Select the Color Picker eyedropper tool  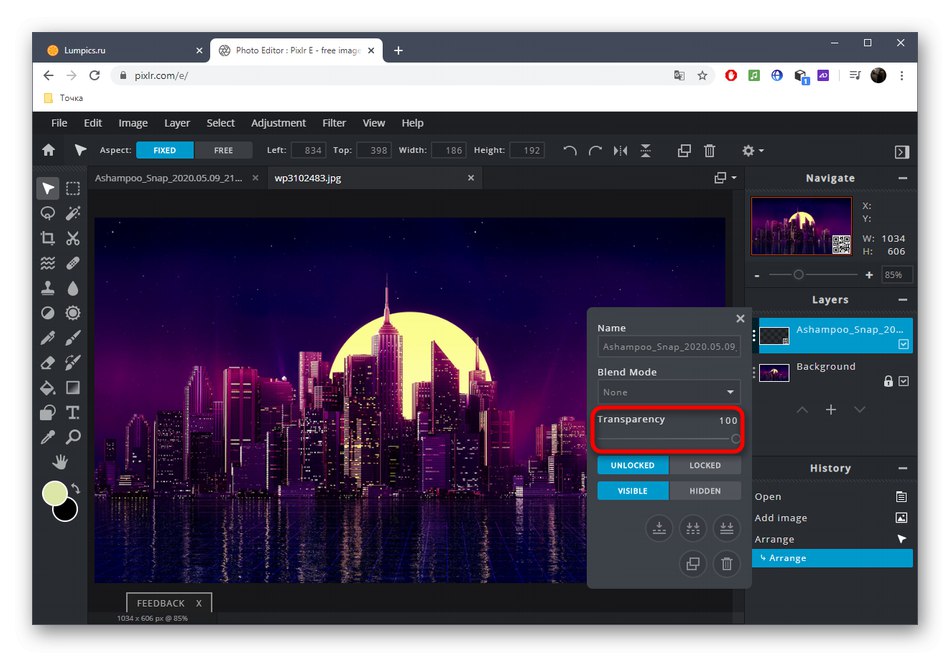(x=48, y=437)
